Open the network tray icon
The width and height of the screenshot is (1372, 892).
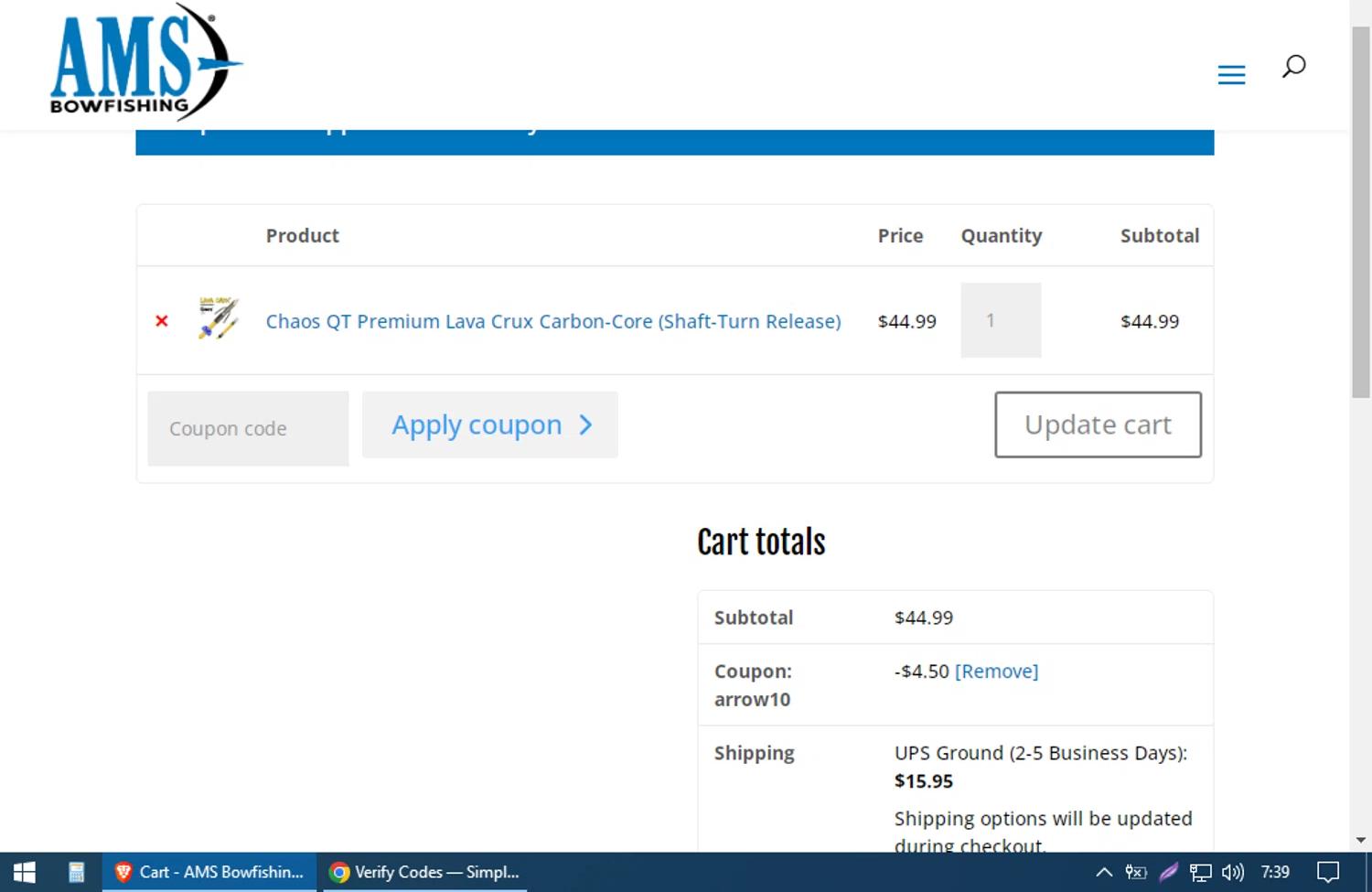tap(1200, 872)
